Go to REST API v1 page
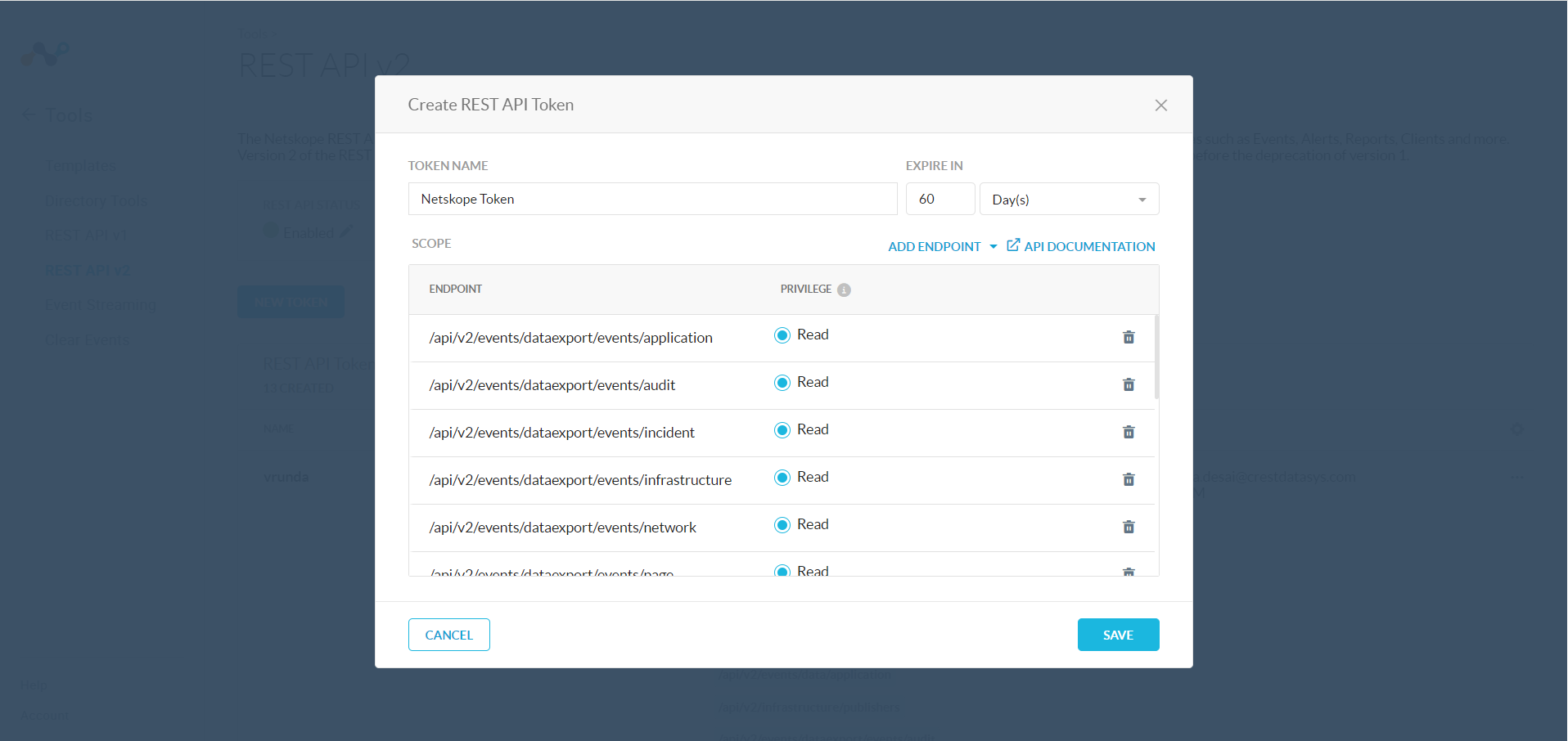1568x741 pixels. tap(88, 235)
